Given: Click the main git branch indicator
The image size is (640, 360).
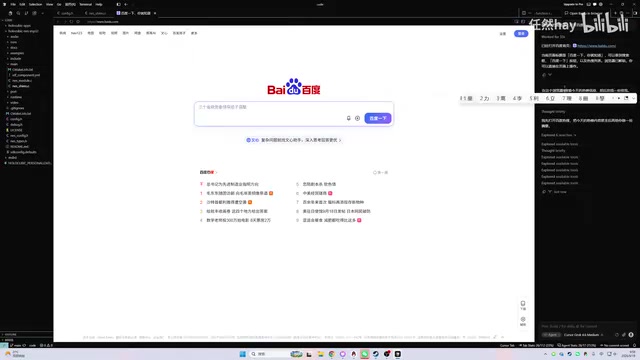Looking at the screenshot, I should click(x=16, y=345).
